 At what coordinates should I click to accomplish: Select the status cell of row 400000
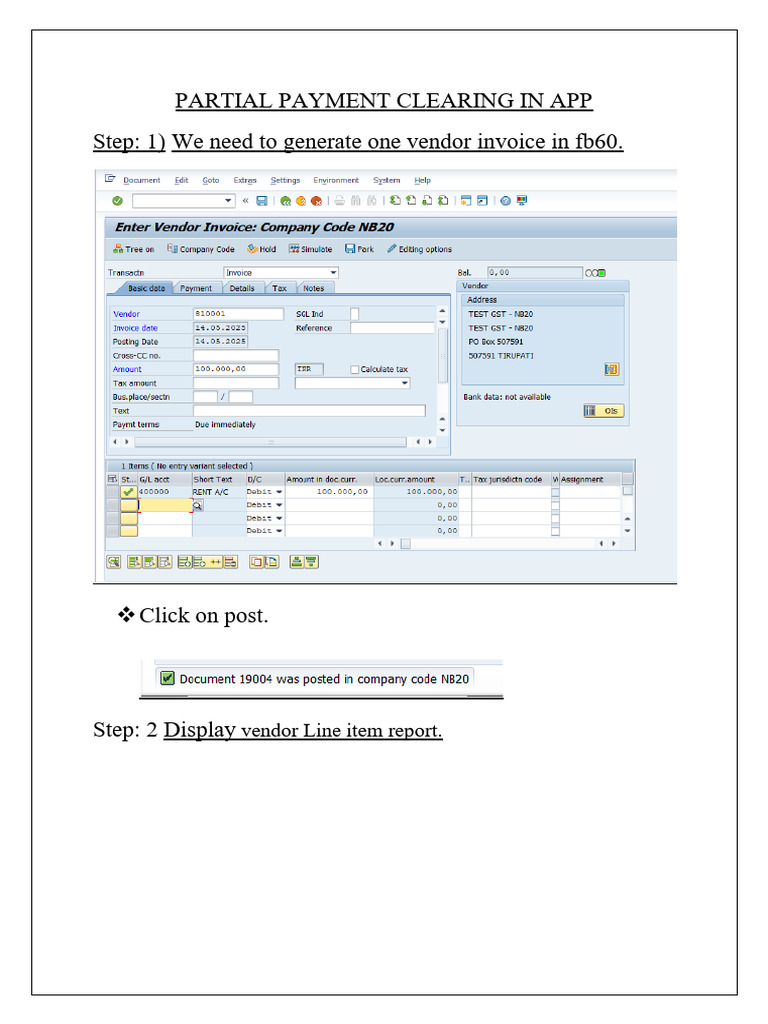pos(129,492)
